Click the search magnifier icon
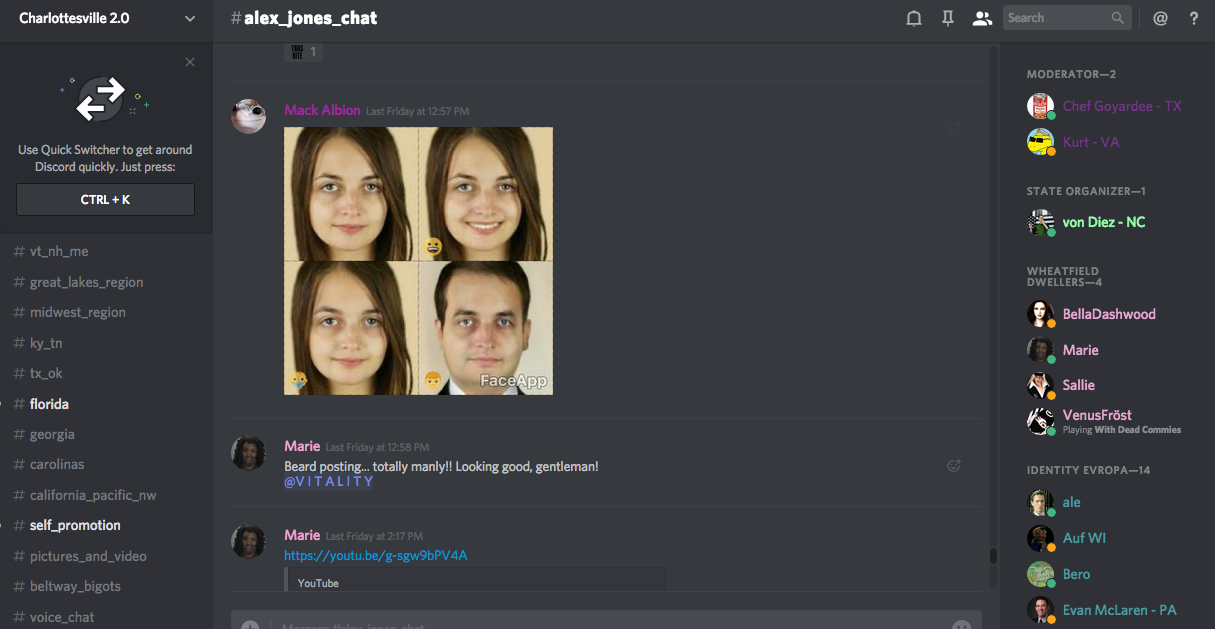This screenshot has width=1215, height=629. [1118, 18]
